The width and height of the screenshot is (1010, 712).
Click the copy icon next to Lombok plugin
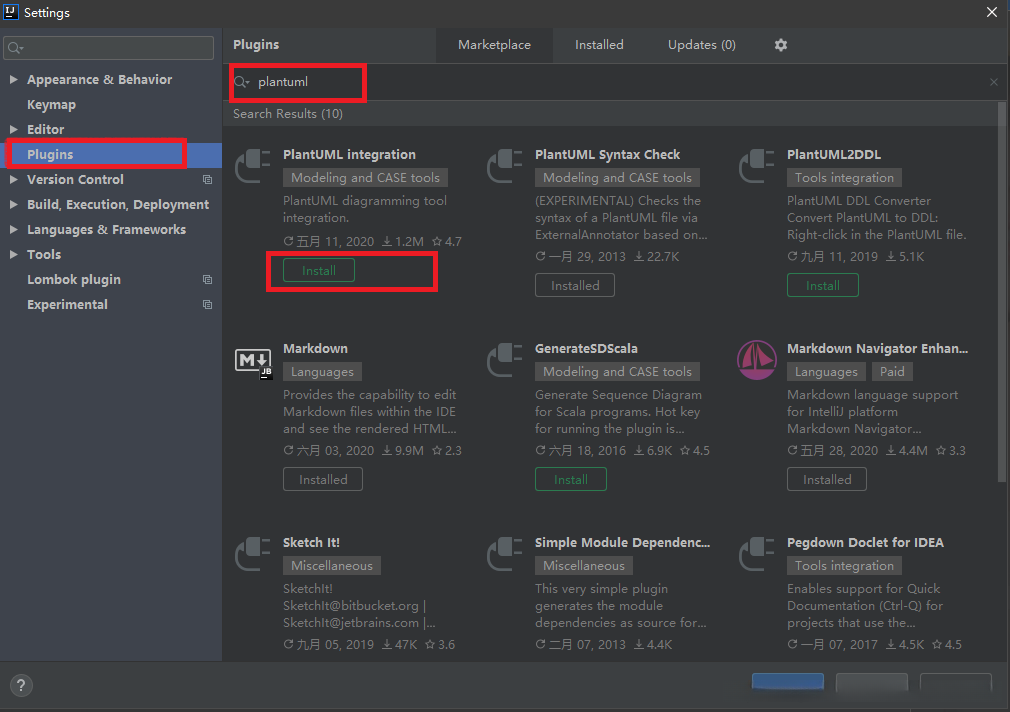pos(207,280)
